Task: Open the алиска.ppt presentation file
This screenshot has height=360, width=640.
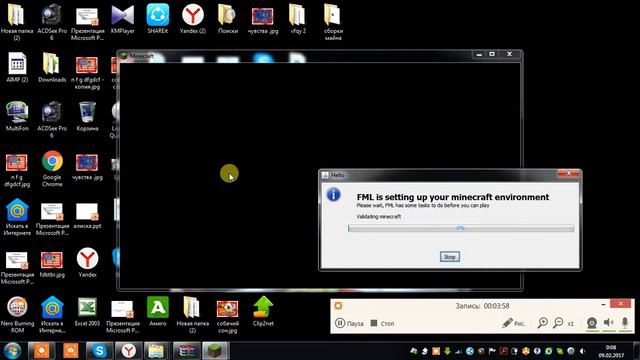Action: point(87,215)
